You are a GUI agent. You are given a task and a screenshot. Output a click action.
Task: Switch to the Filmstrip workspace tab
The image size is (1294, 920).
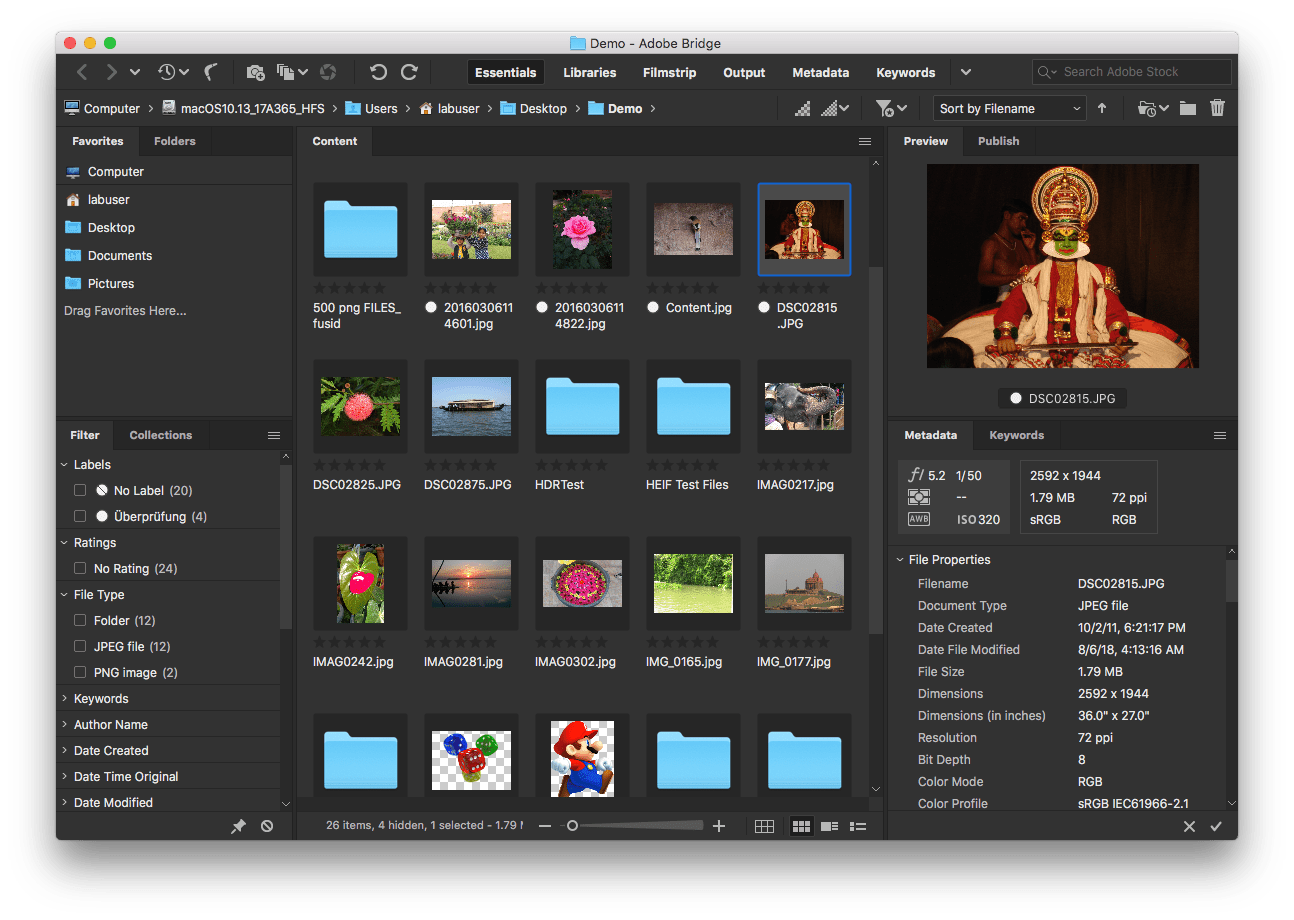point(668,72)
